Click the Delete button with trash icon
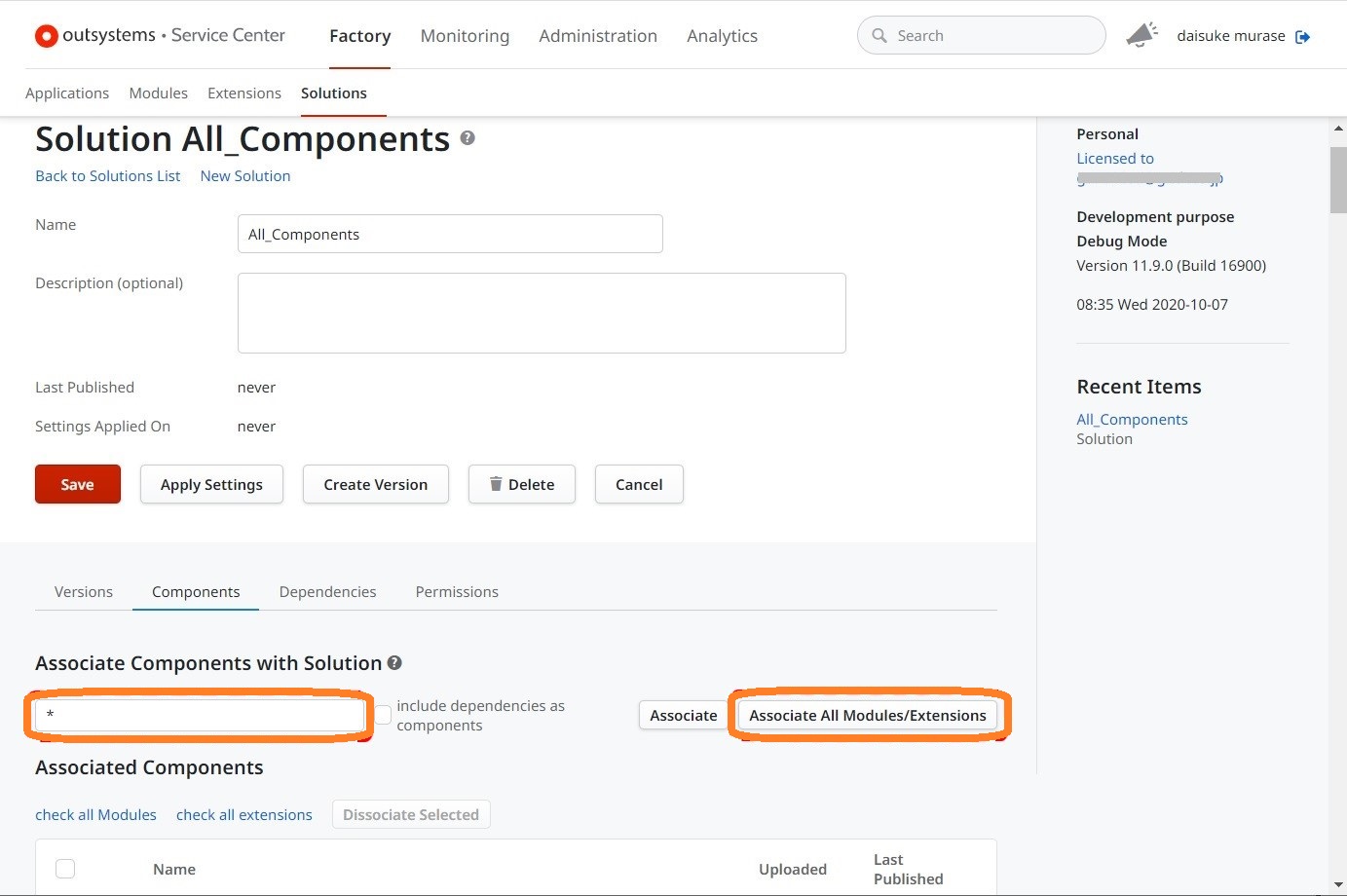Screen dimensions: 1347x896 pyautogui.click(x=521, y=484)
